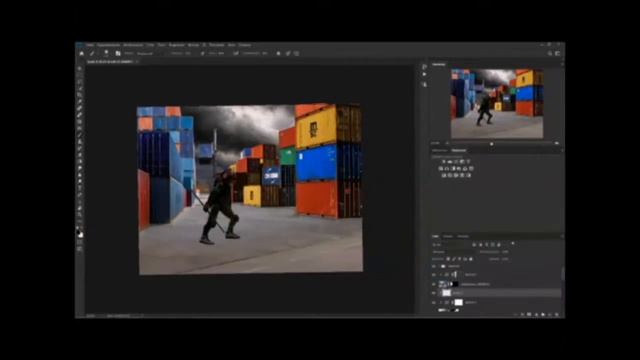Open the layer Opacity dropdown
Screen dimensions: 640x360
505,252
